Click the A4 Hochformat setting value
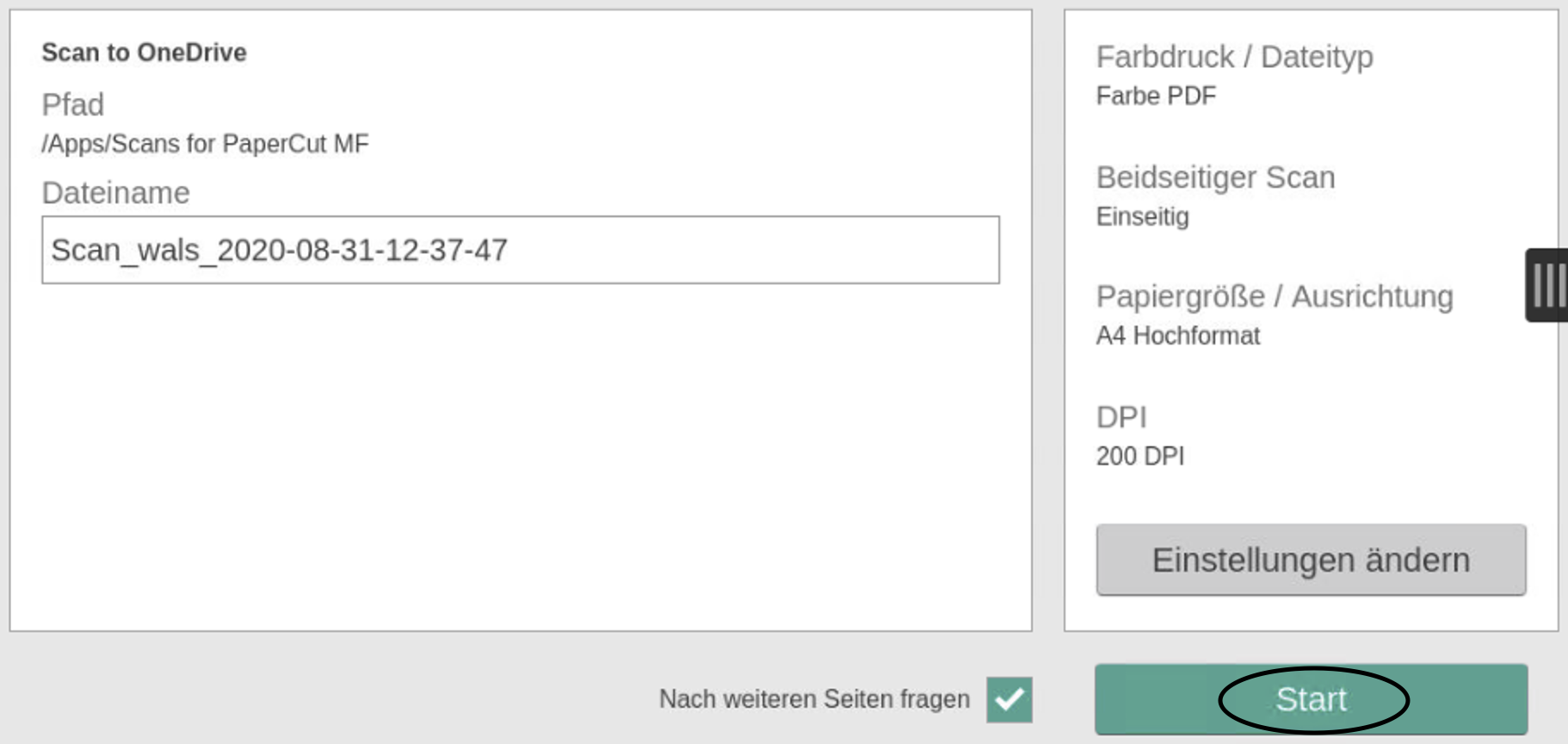Image resolution: width=1568 pixels, height=744 pixels. coord(1177,335)
